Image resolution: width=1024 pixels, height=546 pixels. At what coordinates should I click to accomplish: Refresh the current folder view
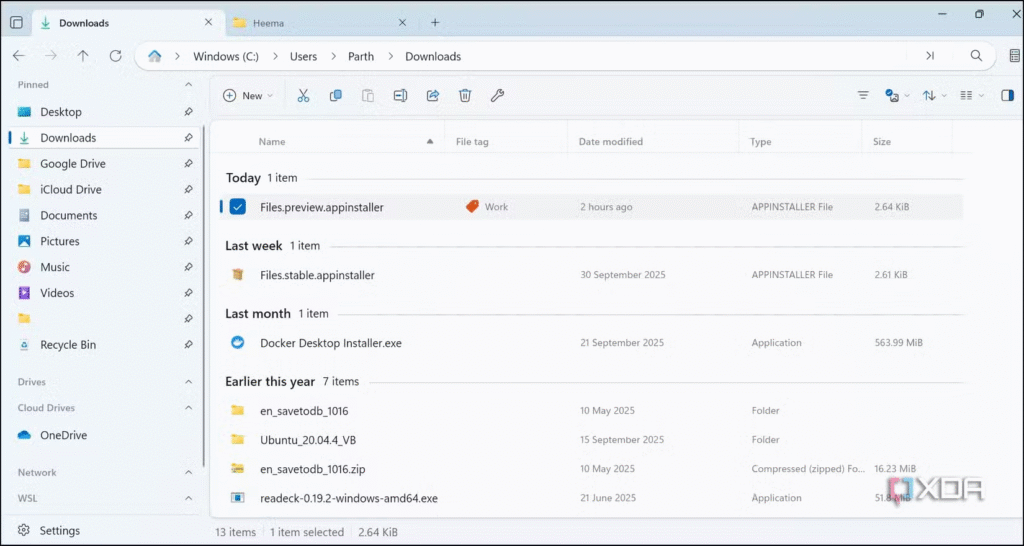click(x=115, y=56)
